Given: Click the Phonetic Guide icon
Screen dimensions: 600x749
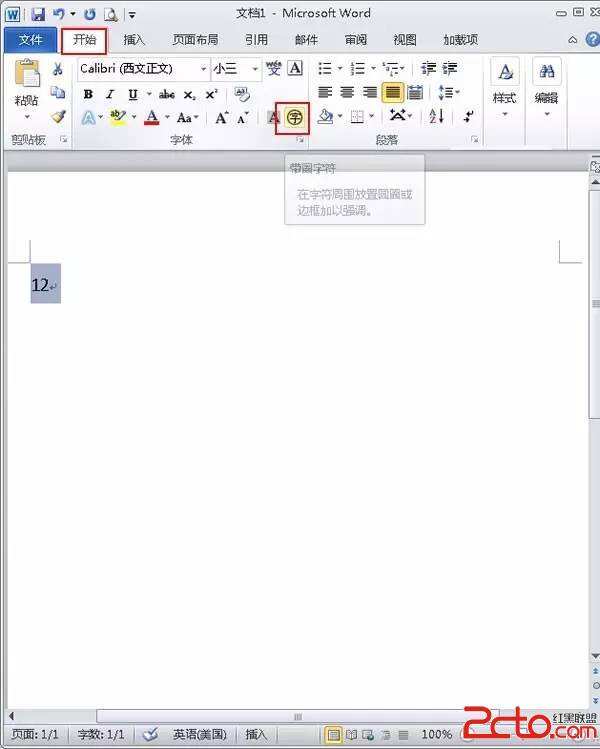Looking at the screenshot, I should point(273,68).
